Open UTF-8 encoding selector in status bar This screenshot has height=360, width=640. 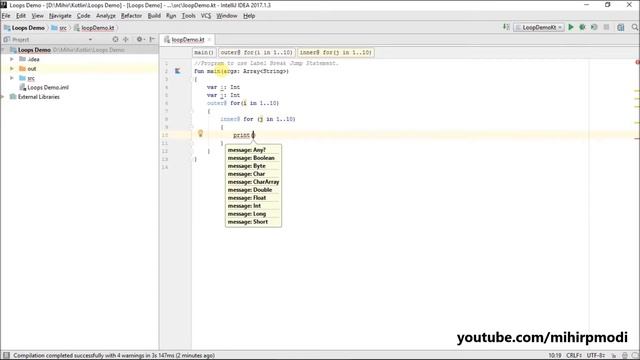[x=596, y=356]
